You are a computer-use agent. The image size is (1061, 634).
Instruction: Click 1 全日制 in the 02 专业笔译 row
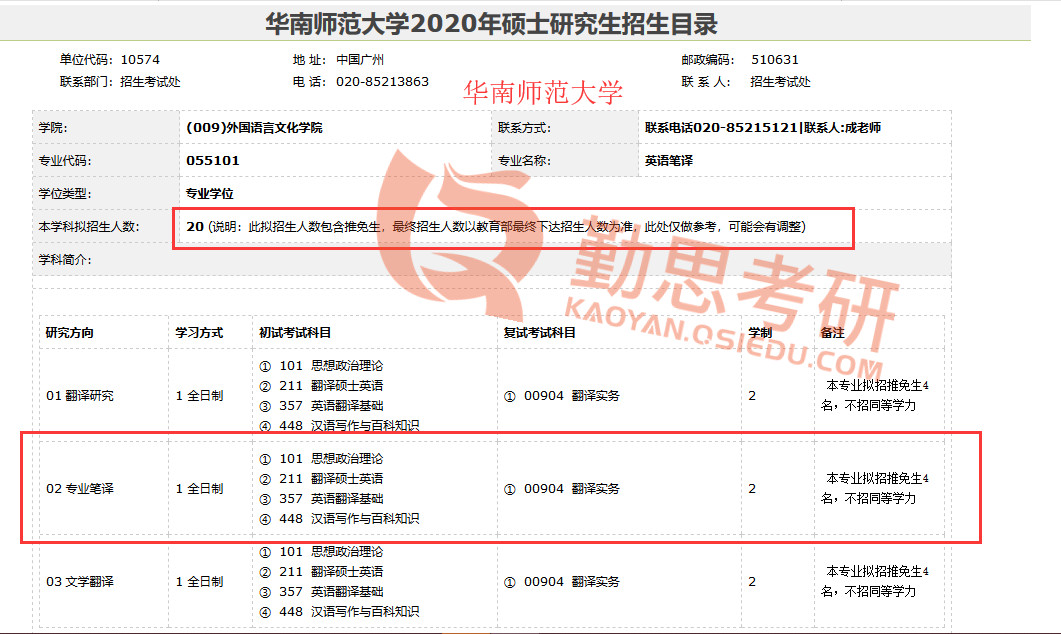pos(199,489)
